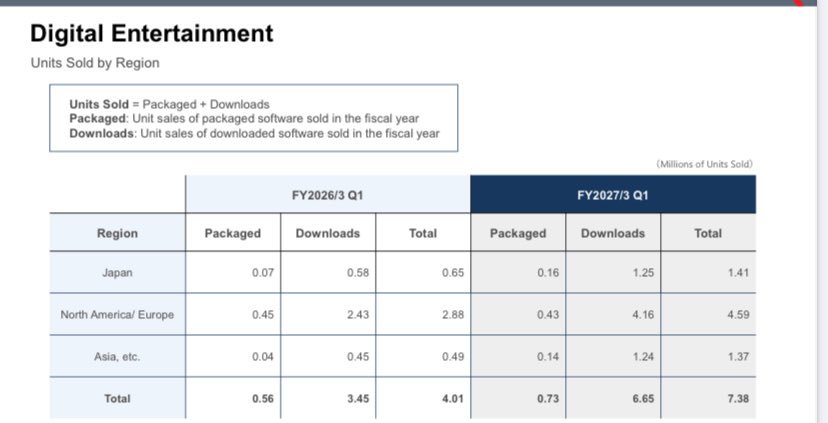Select the bold "Total" row label

117,399
